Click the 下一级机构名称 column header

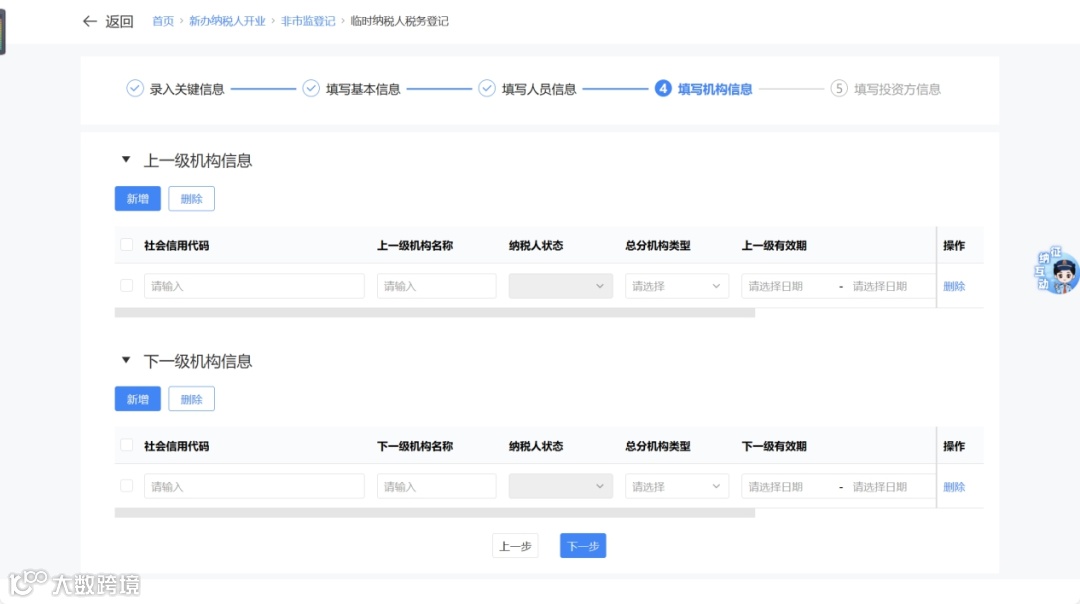[x=415, y=446]
